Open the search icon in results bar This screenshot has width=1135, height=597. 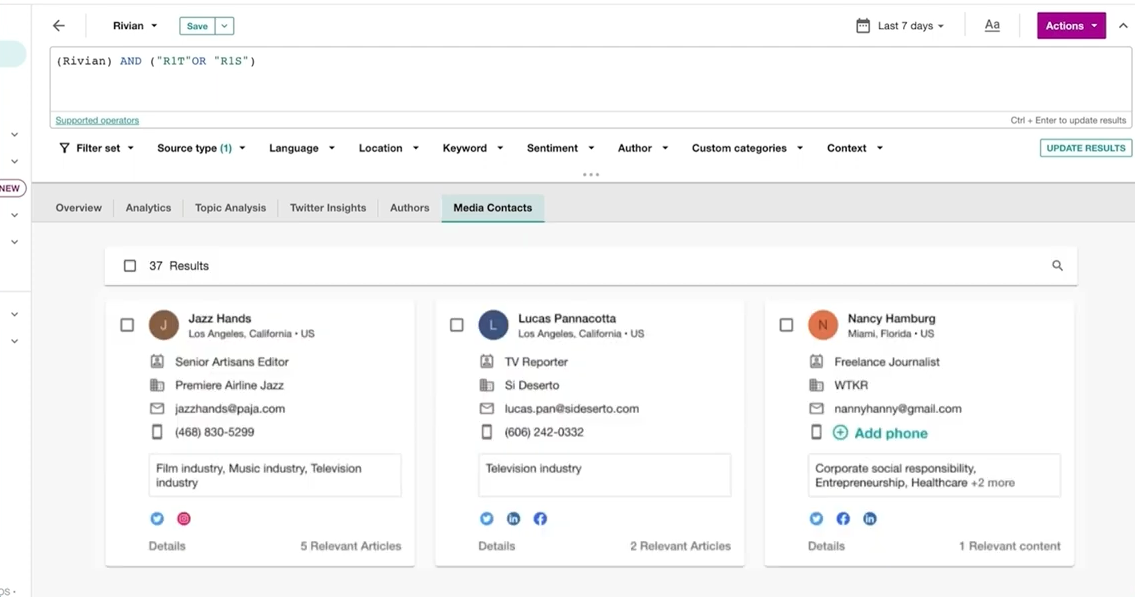1057,266
